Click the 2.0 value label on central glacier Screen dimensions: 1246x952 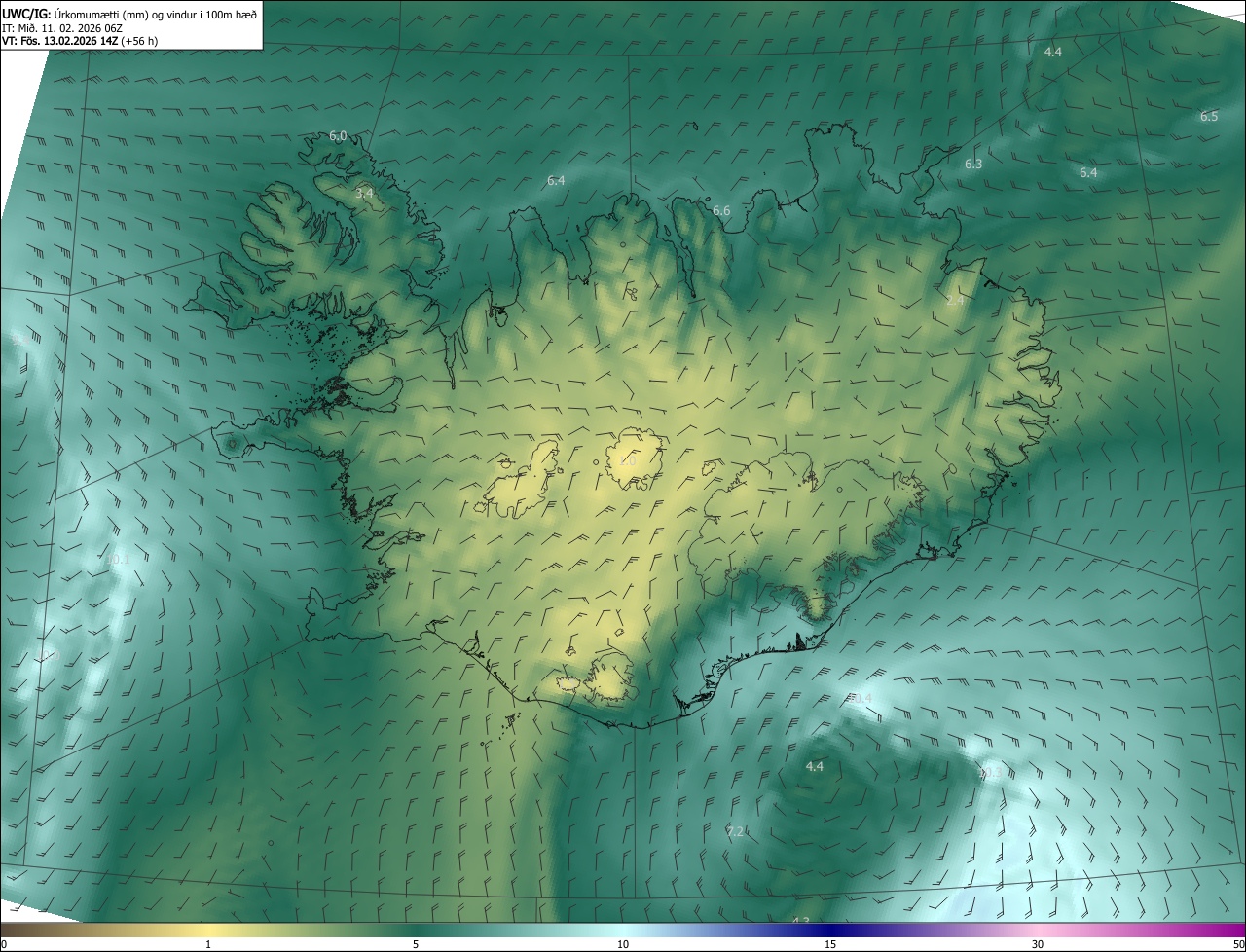pyautogui.click(x=627, y=461)
